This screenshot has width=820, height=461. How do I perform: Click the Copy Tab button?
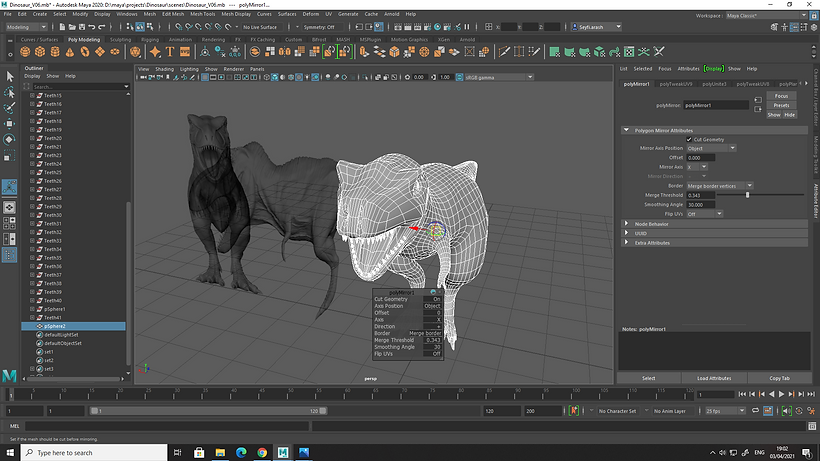(x=779, y=378)
